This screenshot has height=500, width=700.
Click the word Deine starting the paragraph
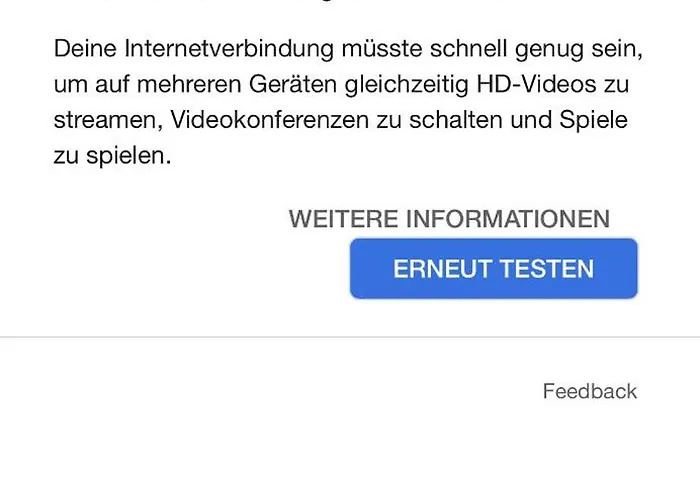(x=85, y=48)
